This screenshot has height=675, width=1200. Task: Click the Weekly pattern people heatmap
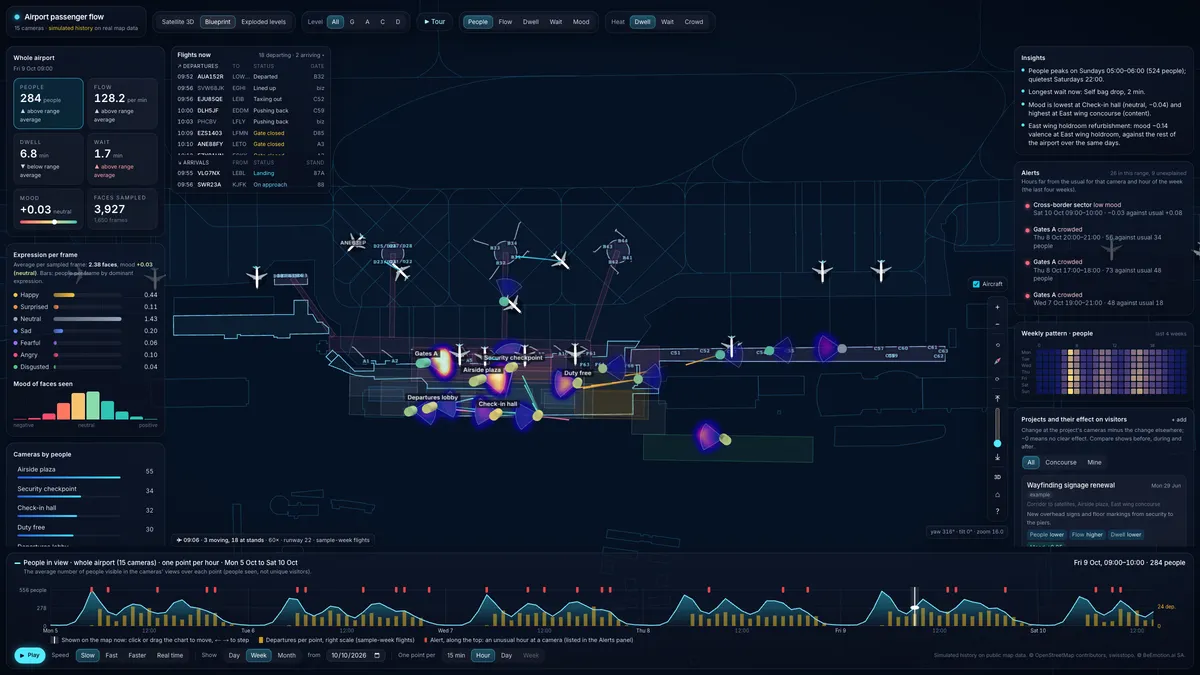coord(1110,371)
